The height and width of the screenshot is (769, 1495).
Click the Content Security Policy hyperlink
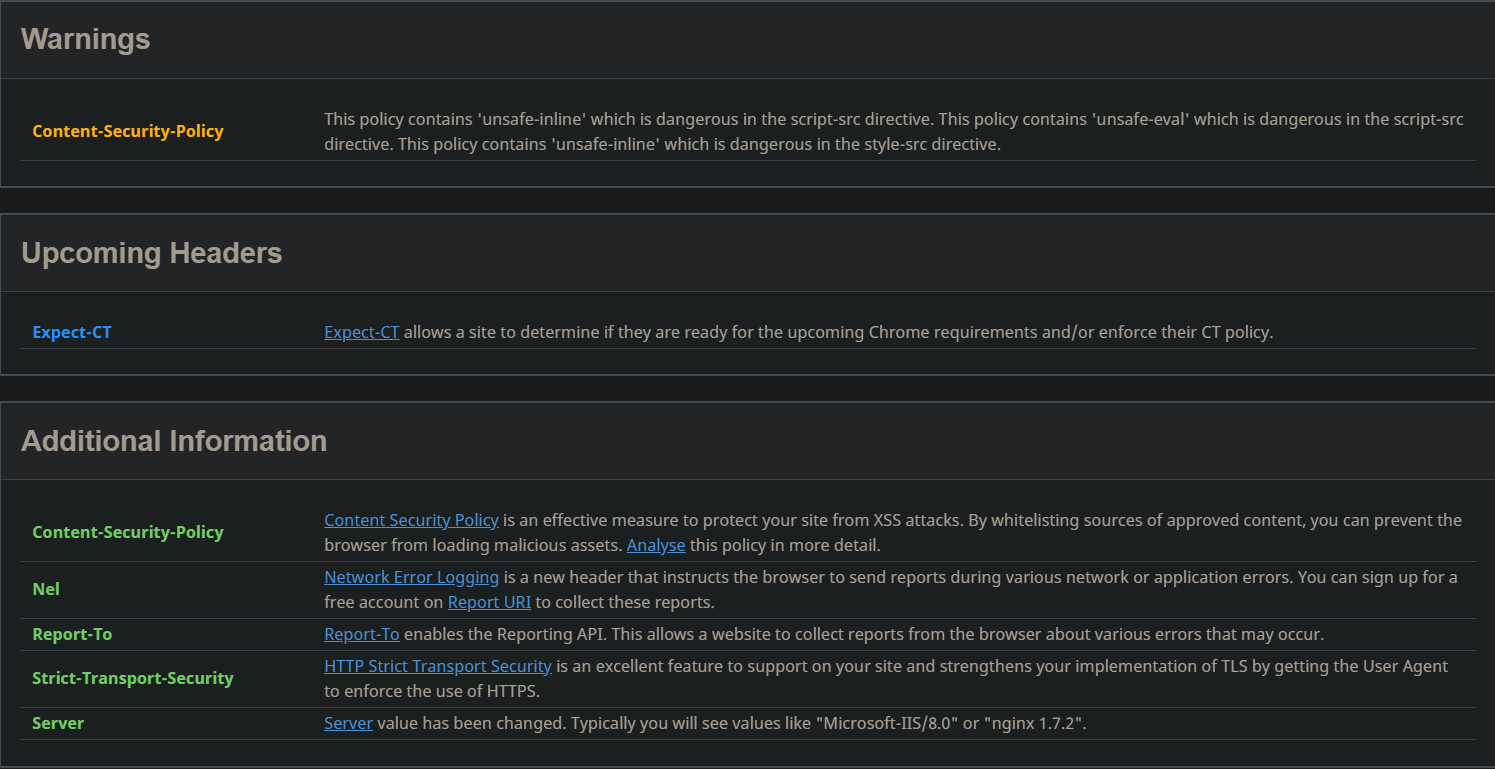[411, 519]
